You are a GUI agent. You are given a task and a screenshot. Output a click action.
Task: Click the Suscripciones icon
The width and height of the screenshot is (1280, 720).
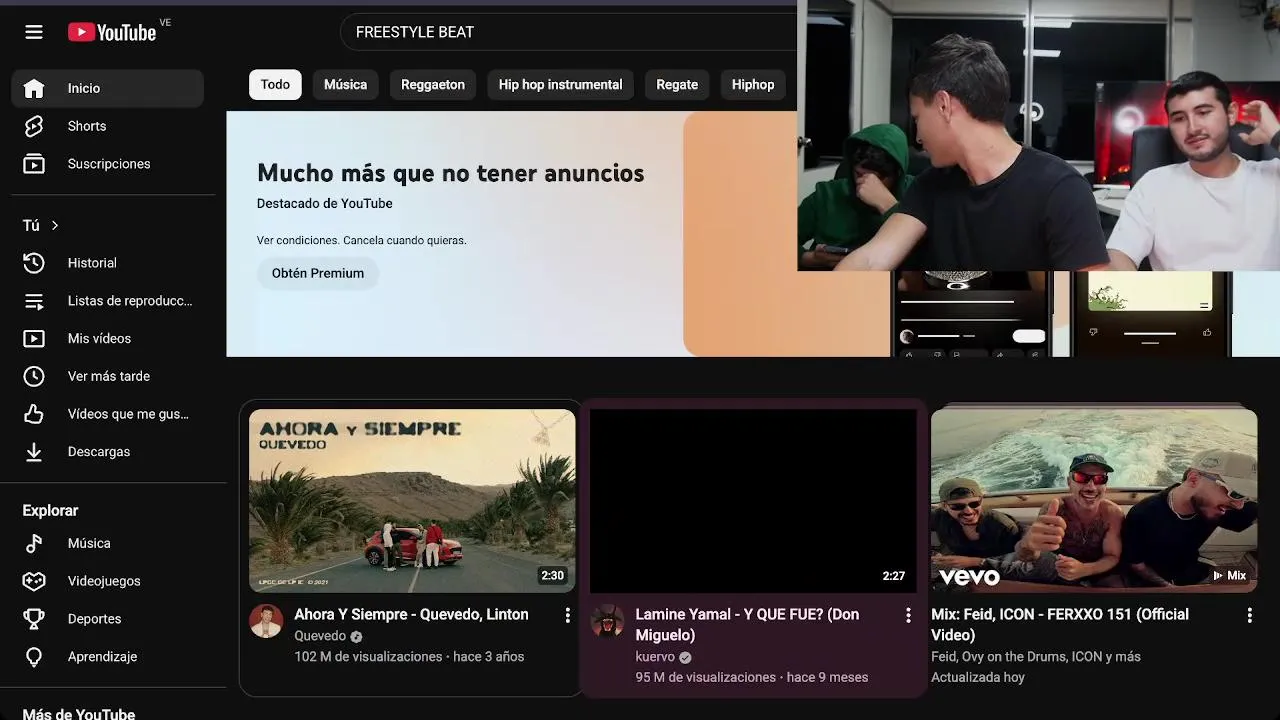pyautogui.click(x=34, y=164)
